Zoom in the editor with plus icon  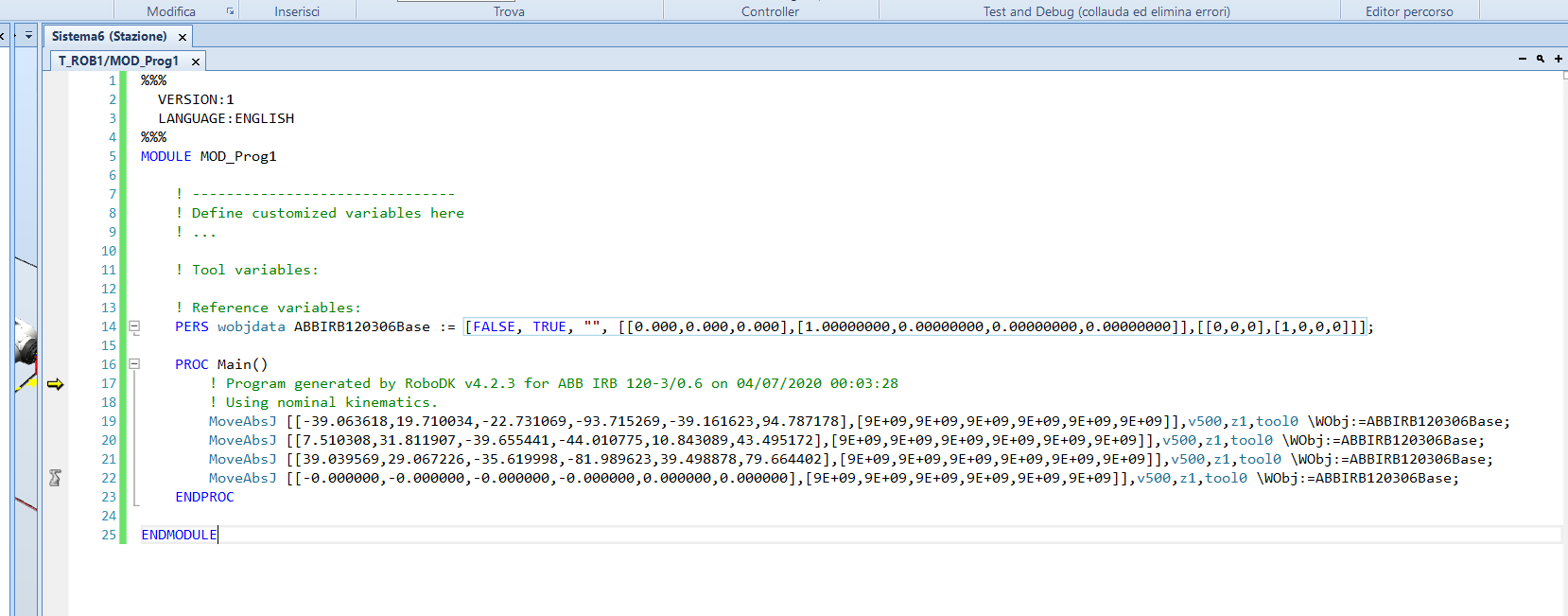(1559, 60)
